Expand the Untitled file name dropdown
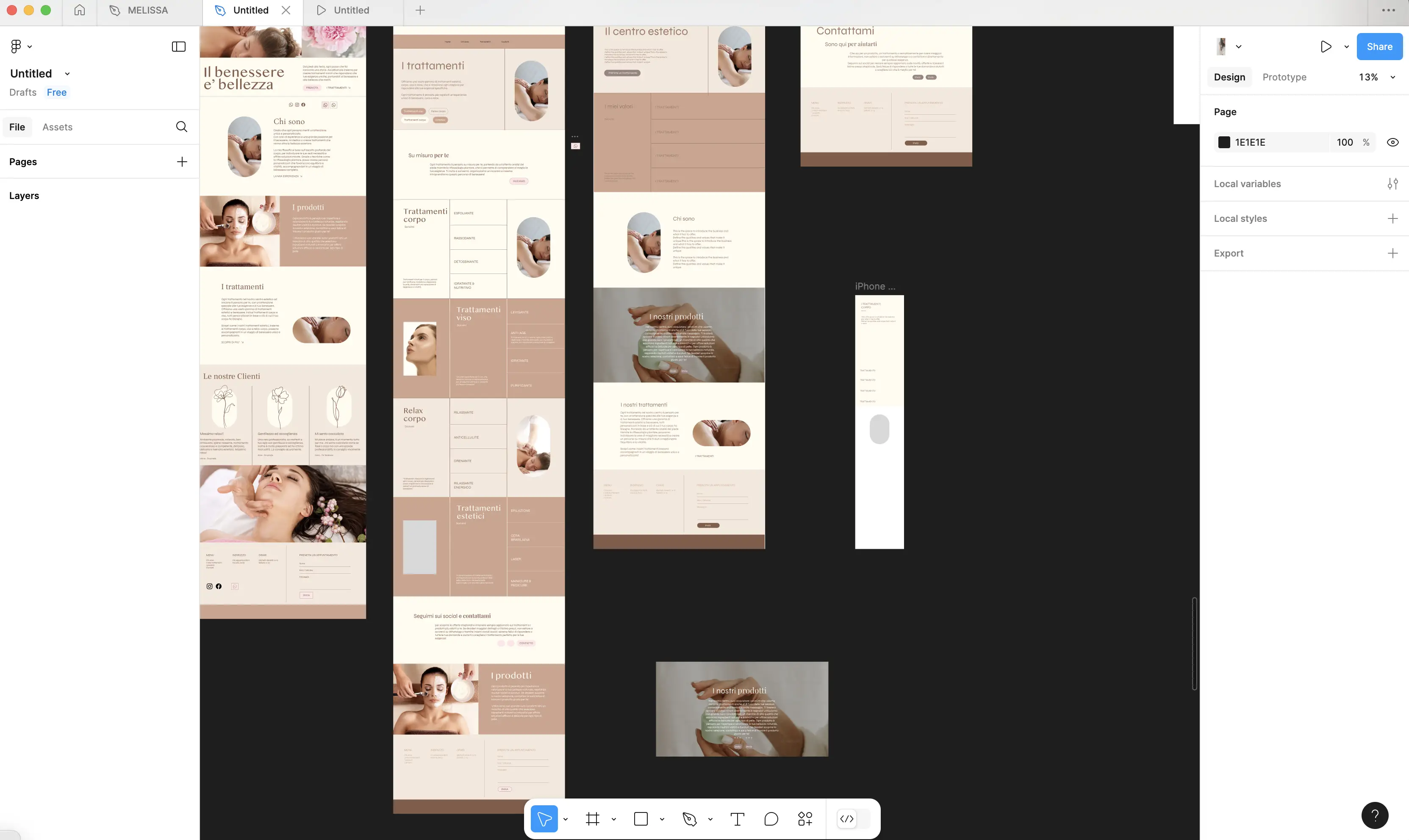 (x=67, y=74)
